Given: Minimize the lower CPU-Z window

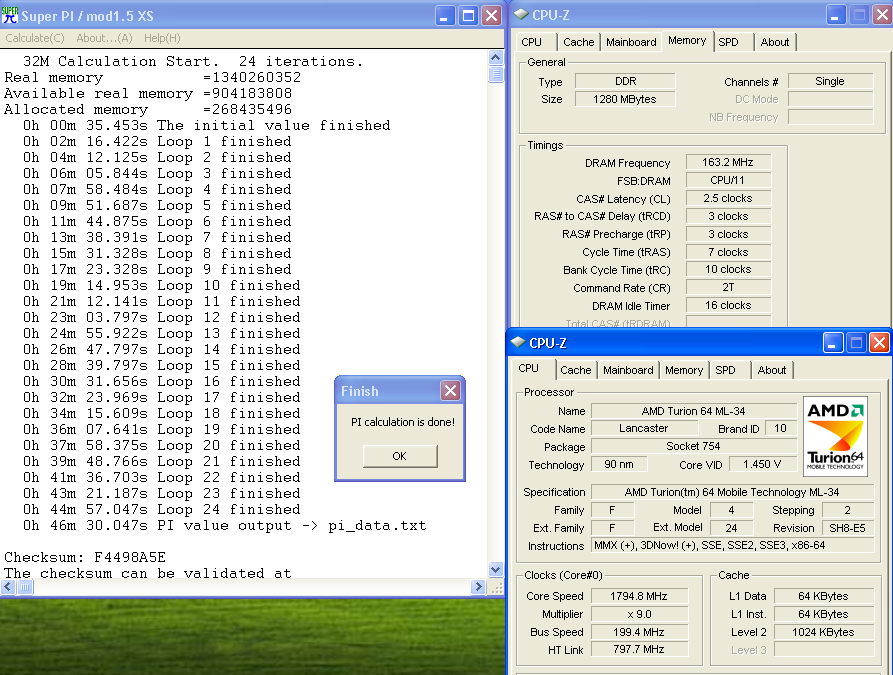Looking at the screenshot, I should click(833, 343).
